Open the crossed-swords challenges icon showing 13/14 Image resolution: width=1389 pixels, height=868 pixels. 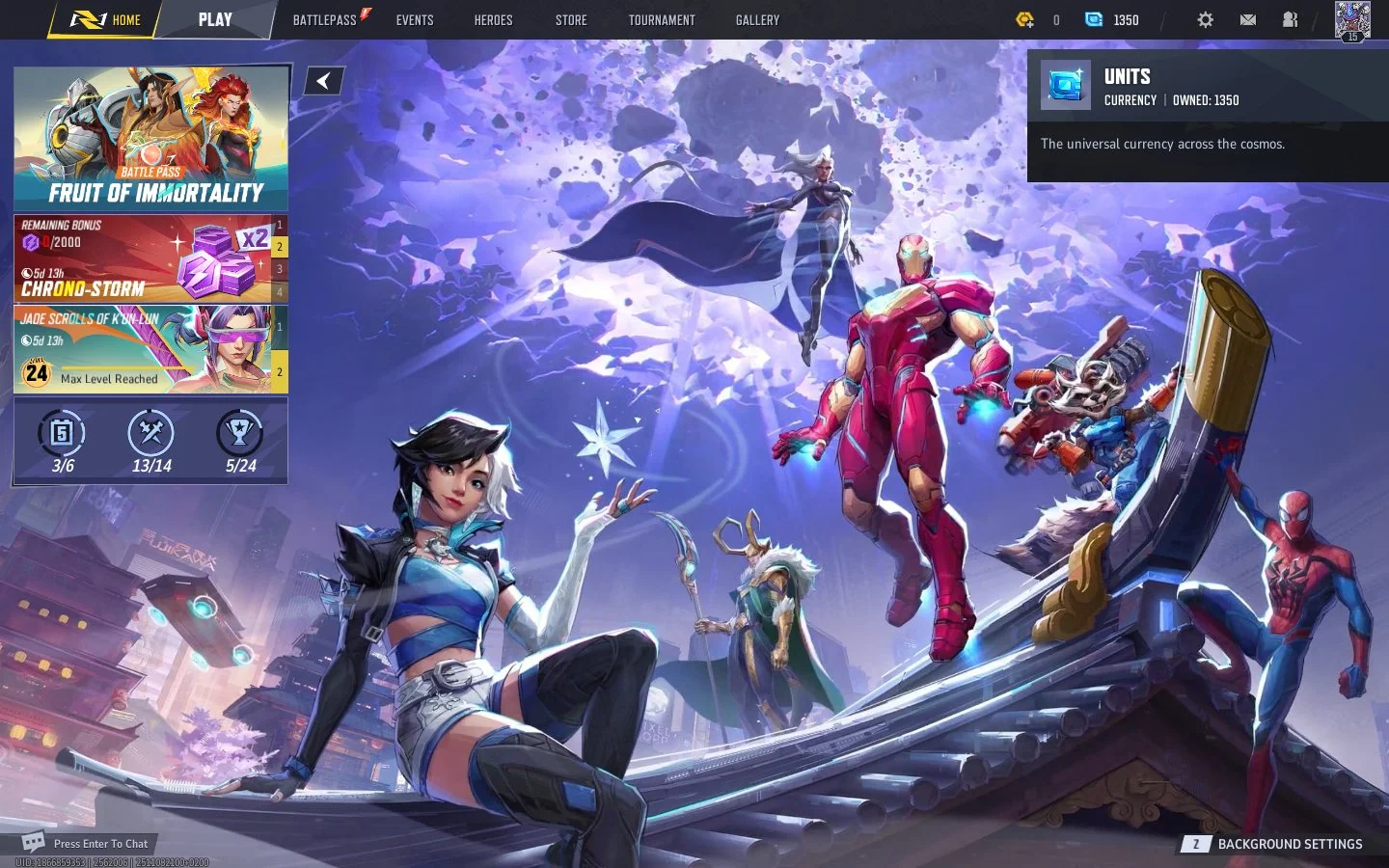click(150, 433)
